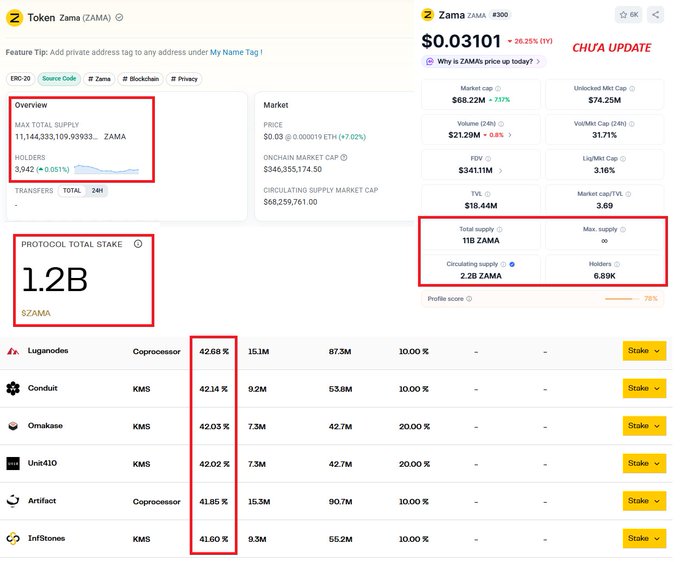This screenshot has width=680, height=562.
Task: Select the Omakase operator name
Action: [x=45, y=425]
